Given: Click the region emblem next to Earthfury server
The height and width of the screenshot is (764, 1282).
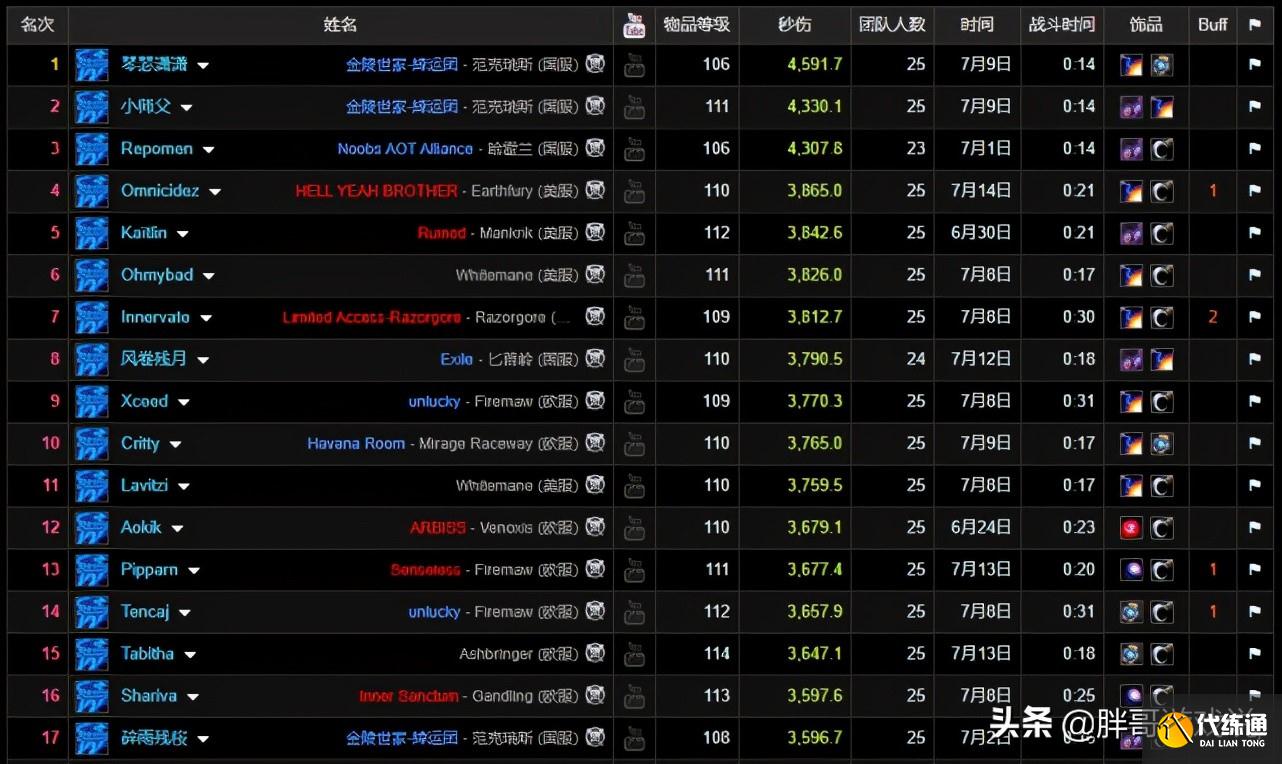Looking at the screenshot, I should coord(595,190).
